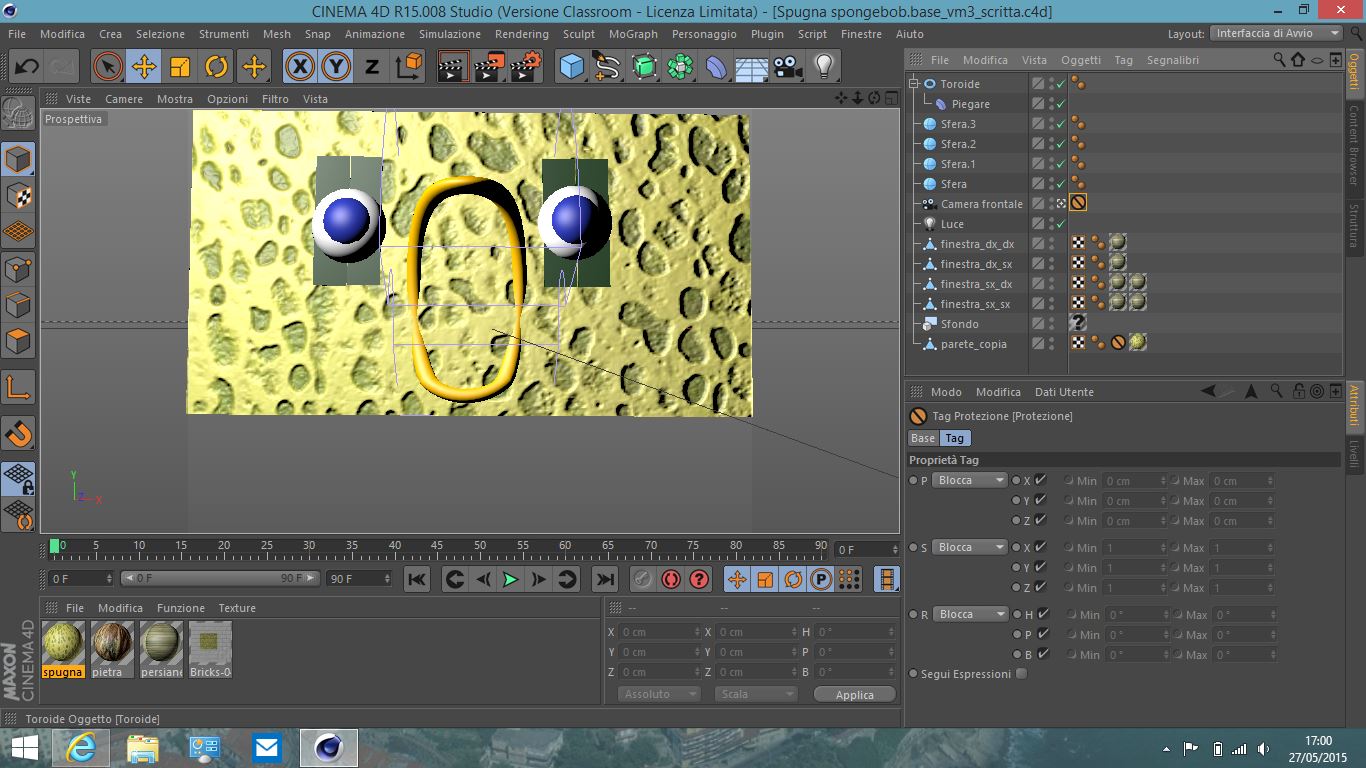
Task: Select the spugna material thumbnail
Action: pyautogui.click(x=63, y=643)
